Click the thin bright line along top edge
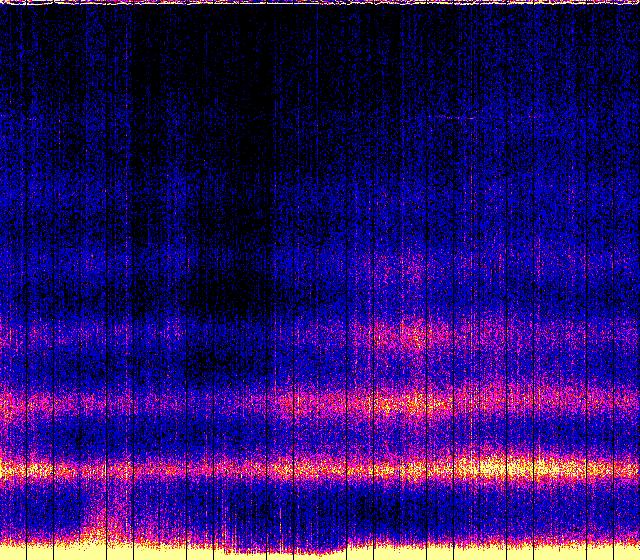The image size is (640, 560). (320, 2)
